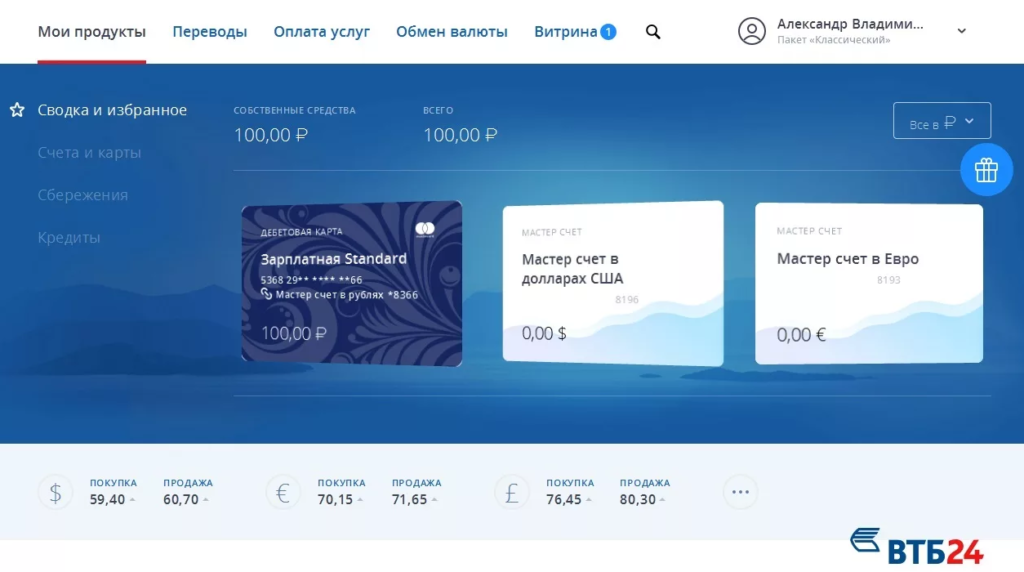This screenshot has width=1024, height=572.
Task: Open the Обмен валюты tab
Action: click(x=452, y=31)
